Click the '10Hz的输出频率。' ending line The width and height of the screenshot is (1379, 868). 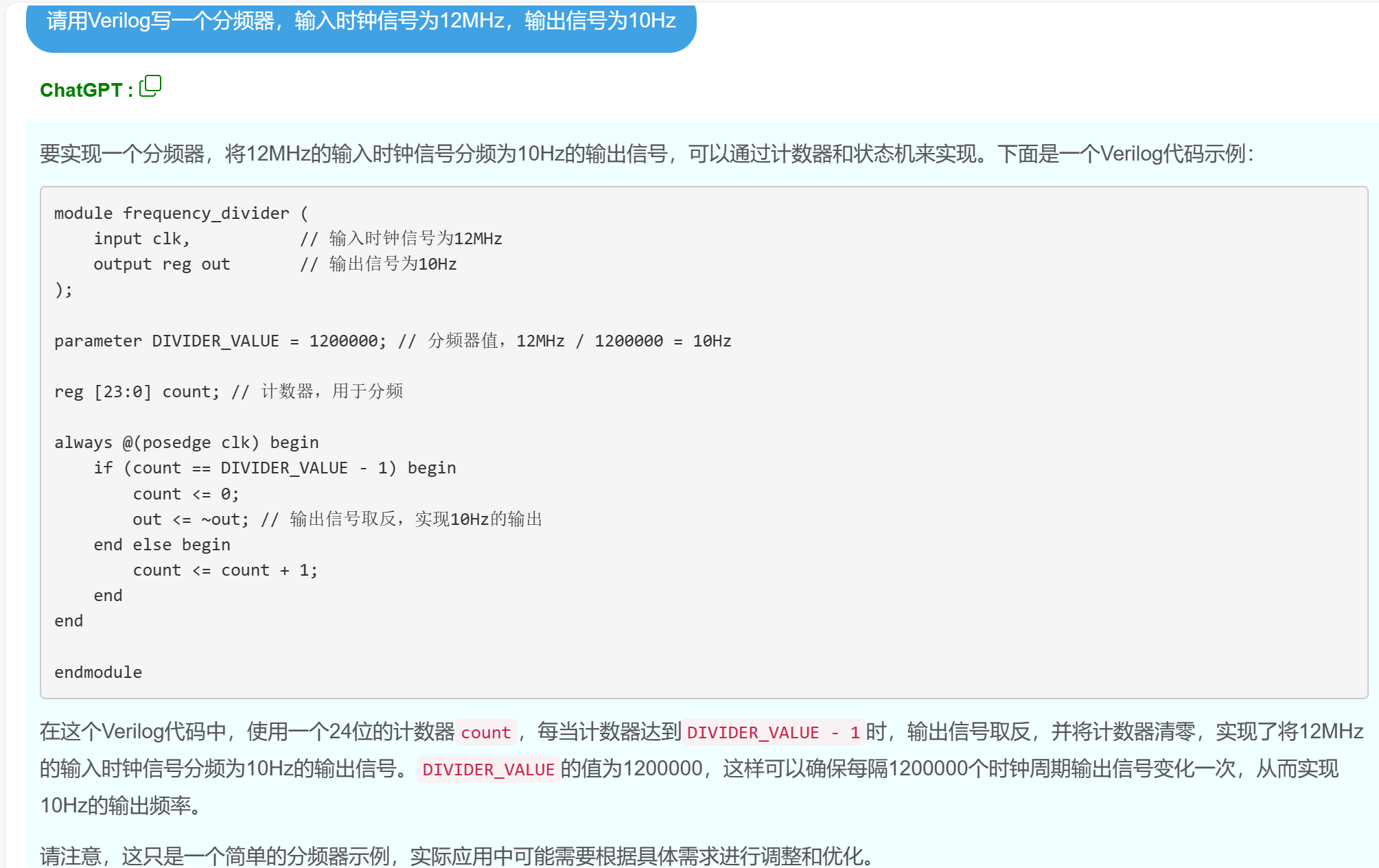click(x=122, y=806)
